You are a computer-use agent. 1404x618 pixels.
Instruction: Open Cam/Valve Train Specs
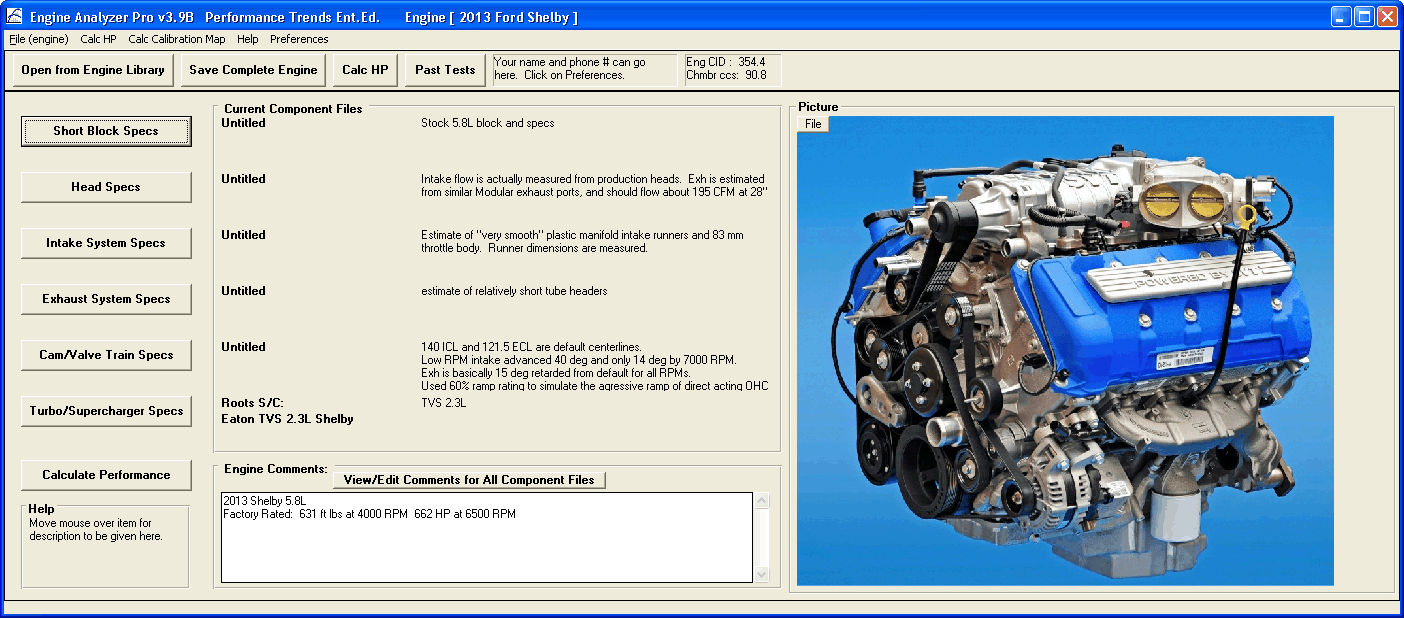click(x=106, y=355)
